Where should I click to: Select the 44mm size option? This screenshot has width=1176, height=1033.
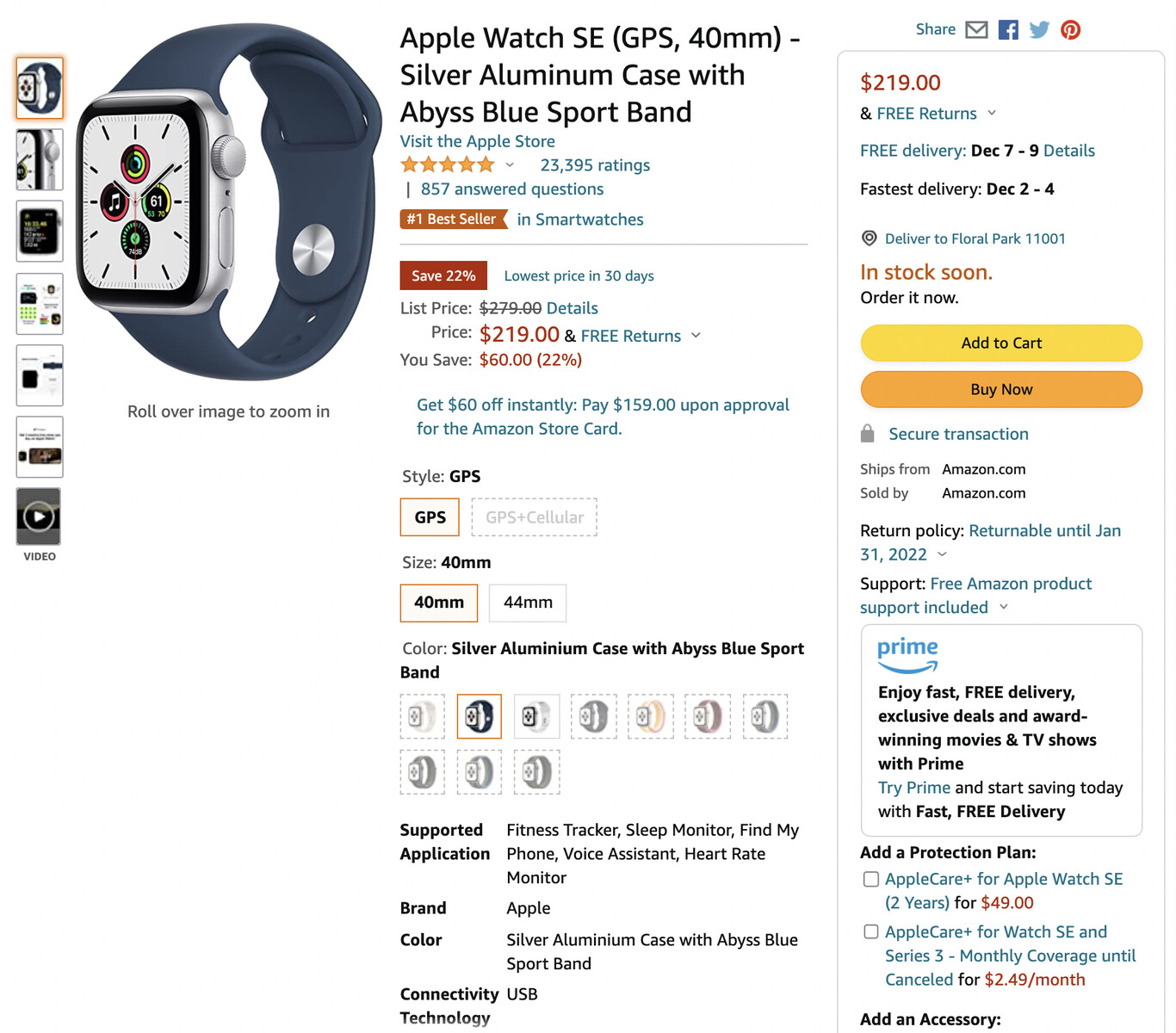point(528,603)
